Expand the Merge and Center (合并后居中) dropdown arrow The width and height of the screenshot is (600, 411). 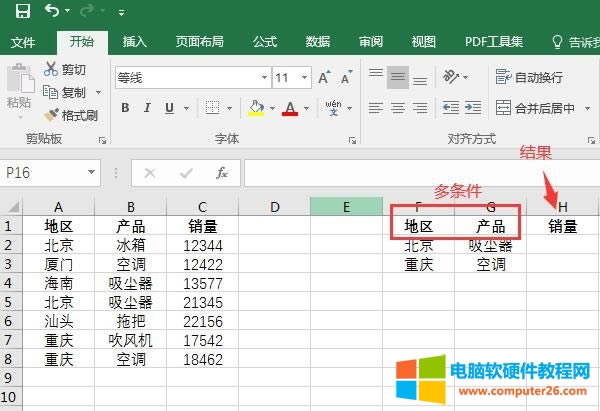(x=585, y=108)
